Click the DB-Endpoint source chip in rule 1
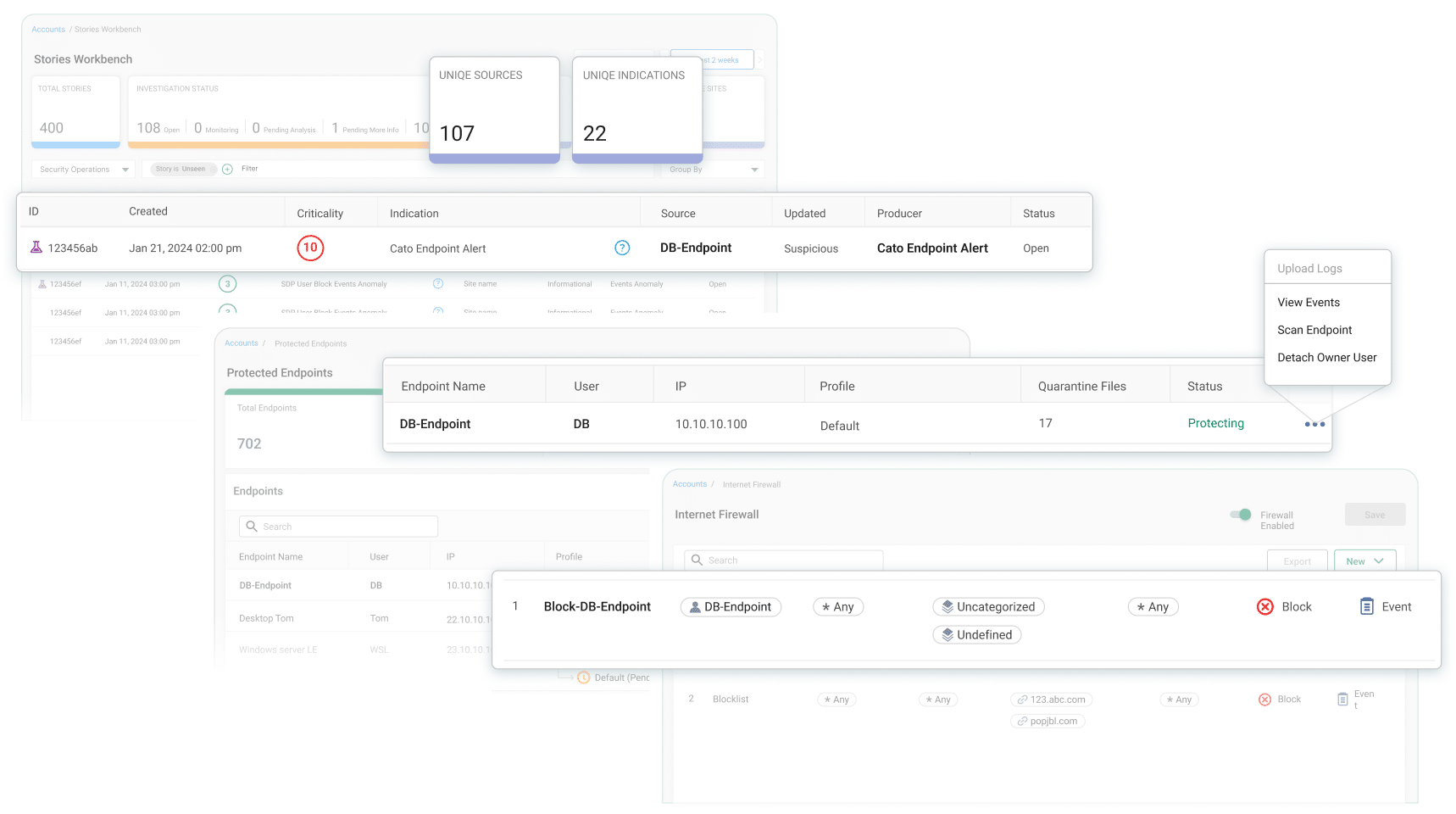Image resolution: width=1456 pixels, height=814 pixels. [731, 607]
